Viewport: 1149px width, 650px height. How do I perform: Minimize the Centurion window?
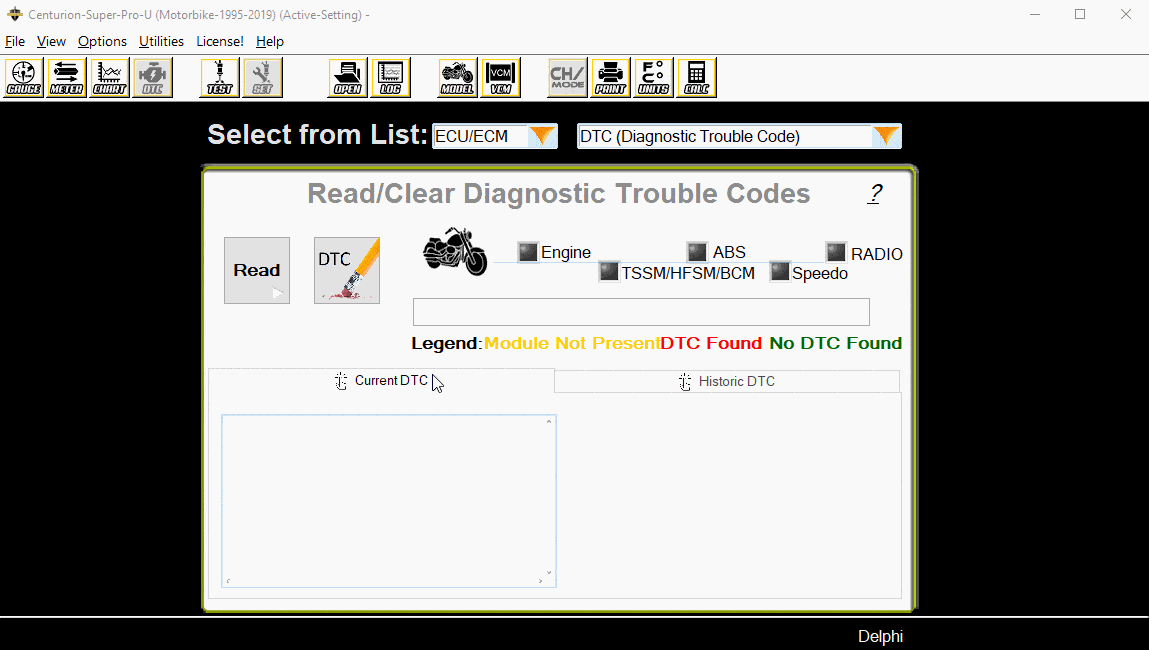coord(1035,15)
